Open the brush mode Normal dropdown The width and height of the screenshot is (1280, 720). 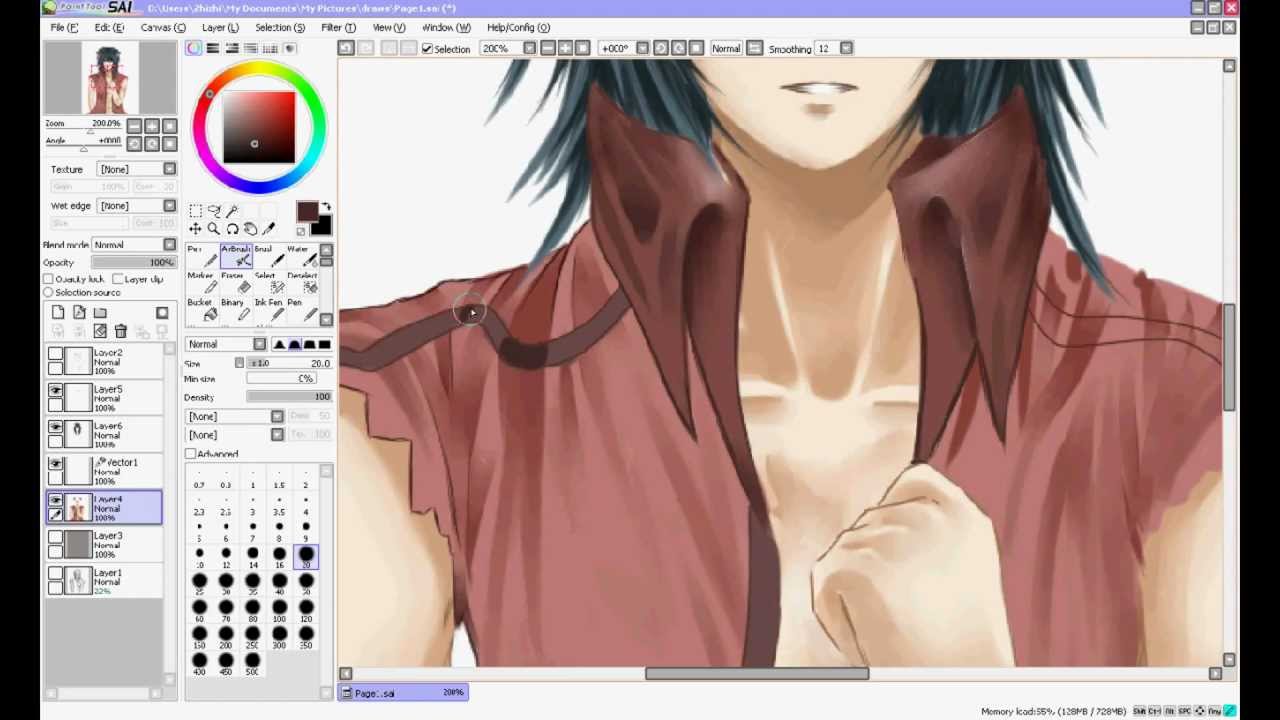pos(226,345)
